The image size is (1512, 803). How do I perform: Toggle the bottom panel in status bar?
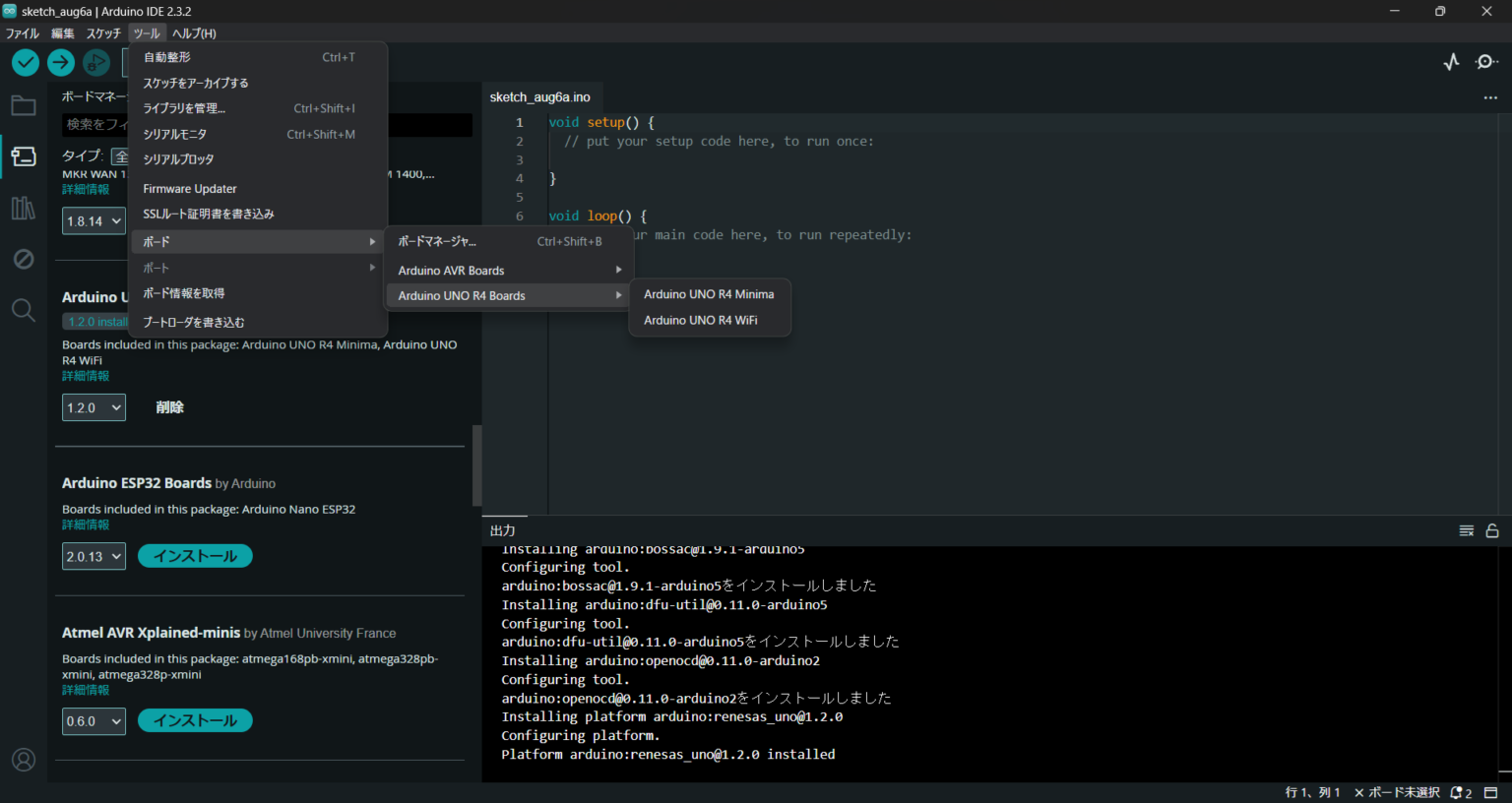1491,792
